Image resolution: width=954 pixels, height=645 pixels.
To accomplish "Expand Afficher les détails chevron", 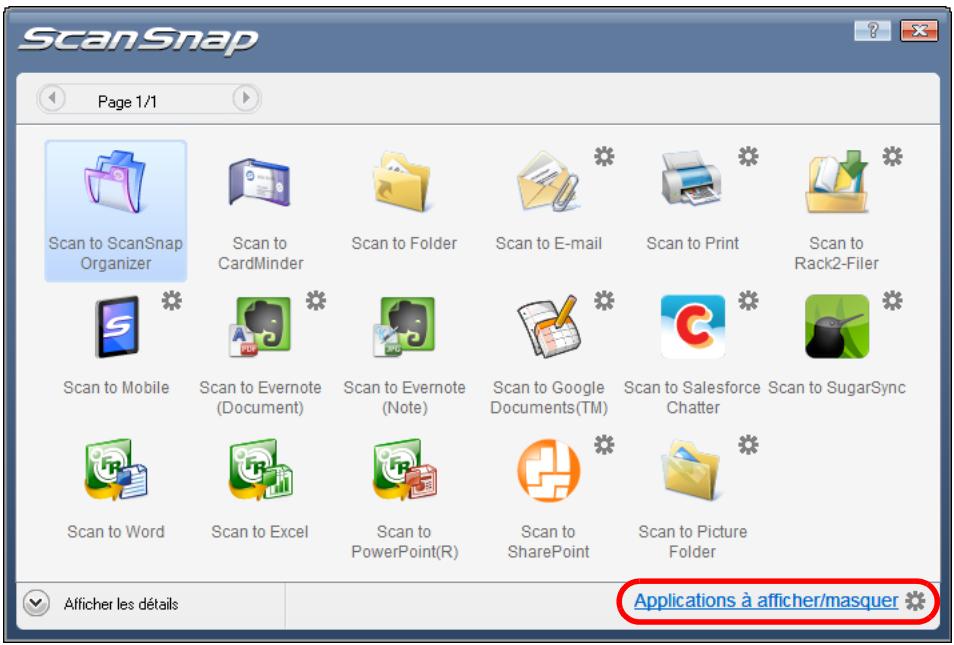I will pyautogui.click(x=36, y=604).
